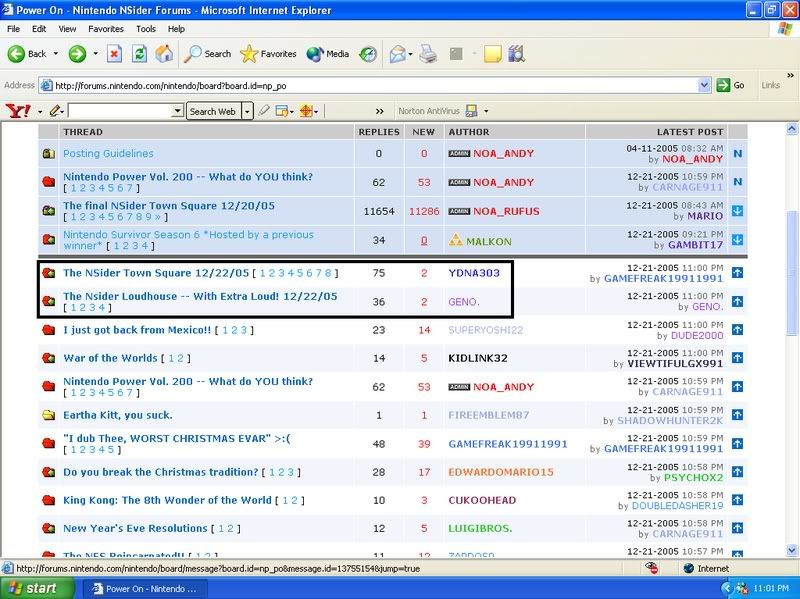Click folder icon beside Eartha Kitt thread

(x=48, y=415)
